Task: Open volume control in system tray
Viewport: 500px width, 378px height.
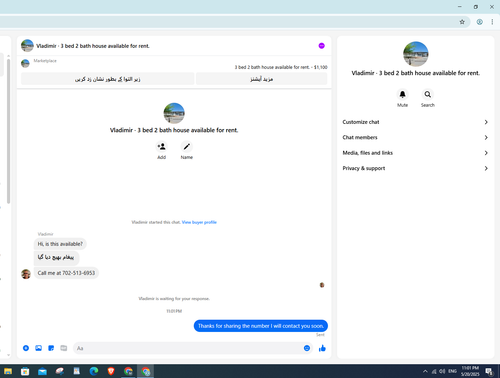Action: tap(442, 371)
